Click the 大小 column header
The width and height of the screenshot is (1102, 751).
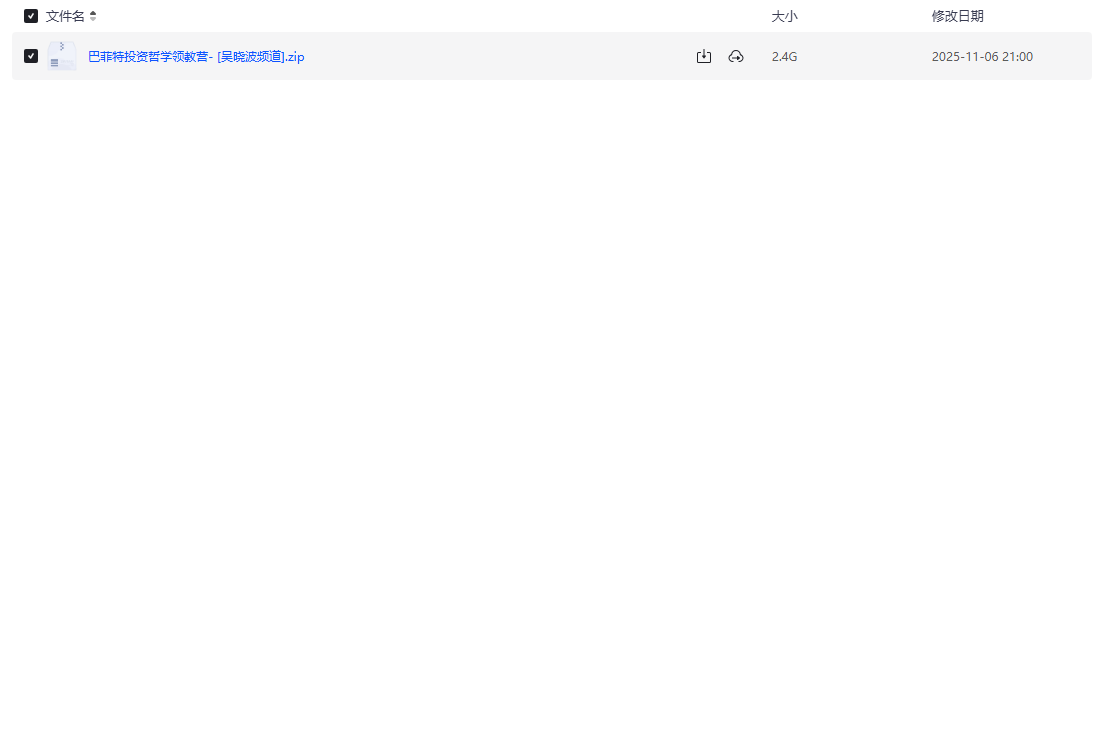click(784, 16)
